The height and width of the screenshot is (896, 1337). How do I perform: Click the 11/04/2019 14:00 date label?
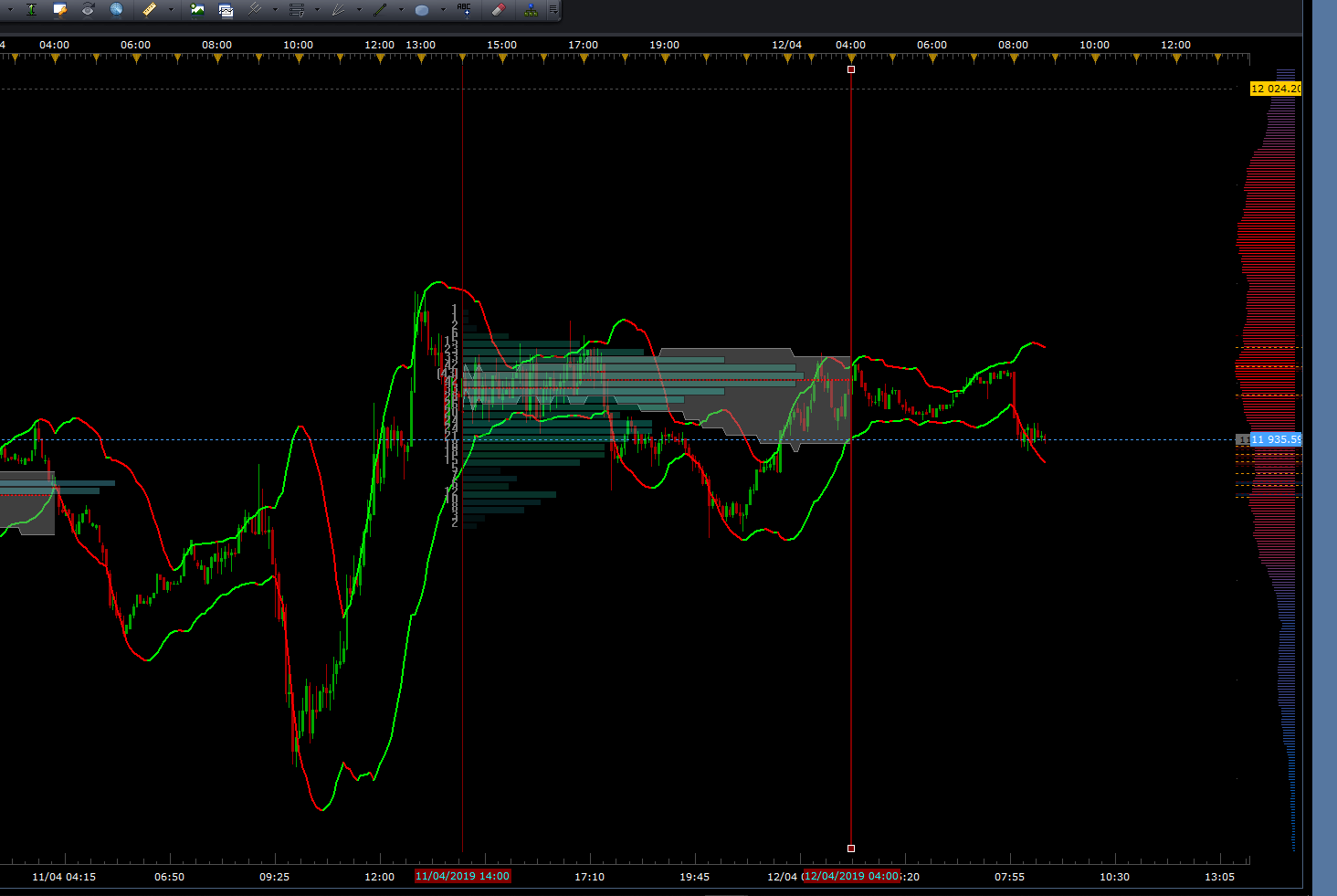(x=462, y=876)
